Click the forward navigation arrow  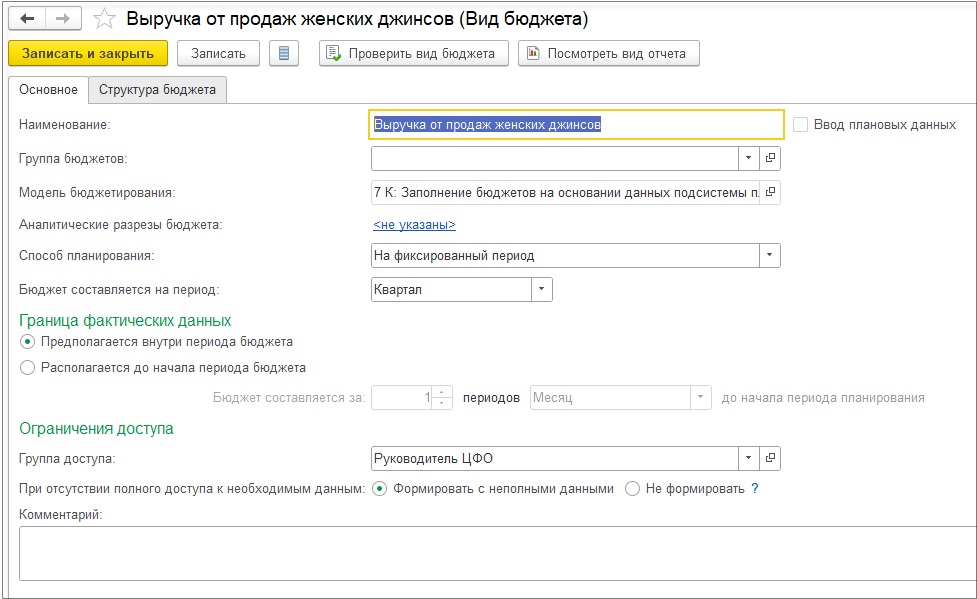(62, 19)
